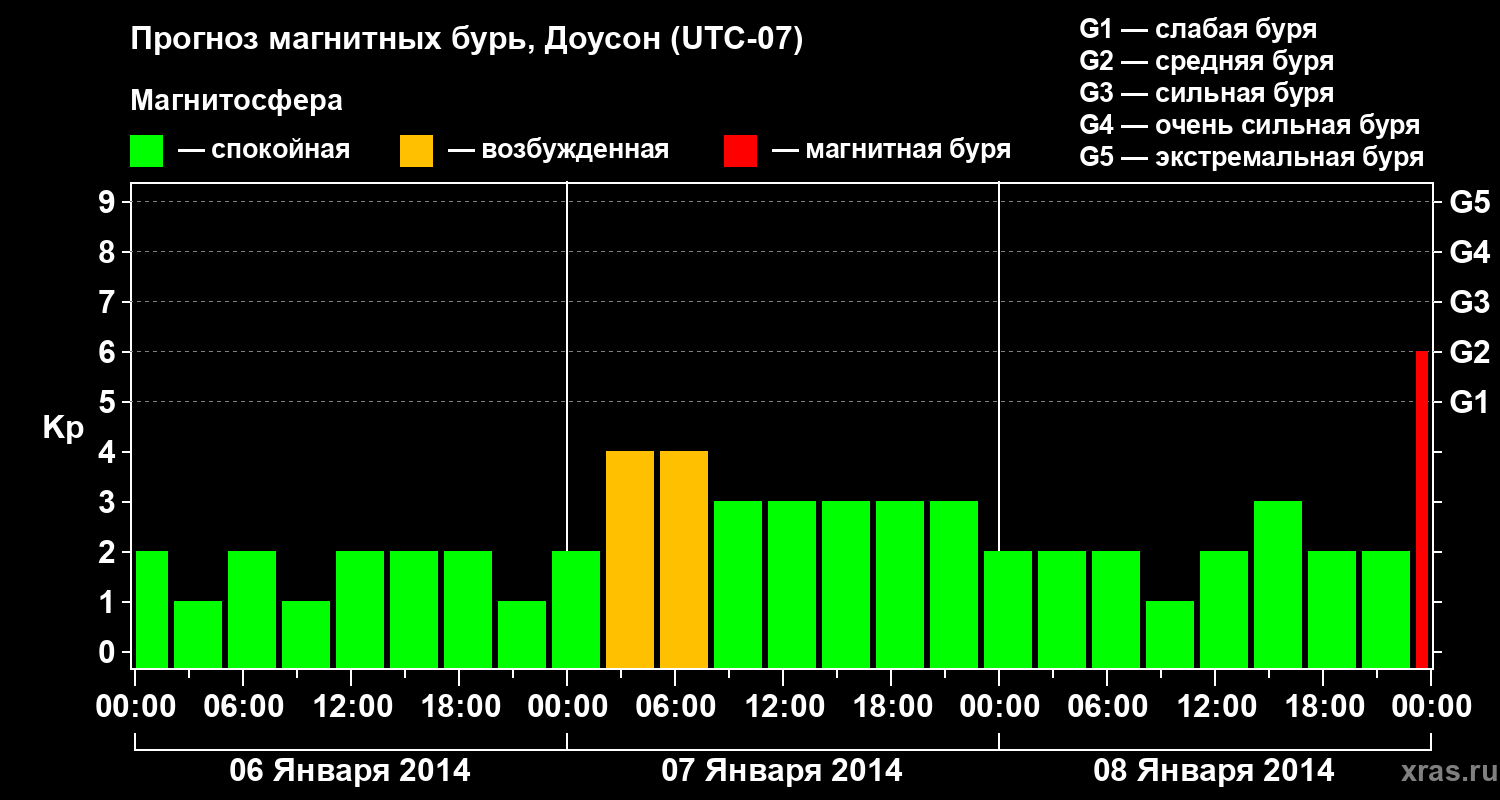Click the right-axis 'G5' label
Viewport: 1500px width, 800px height.
tap(1469, 202)
